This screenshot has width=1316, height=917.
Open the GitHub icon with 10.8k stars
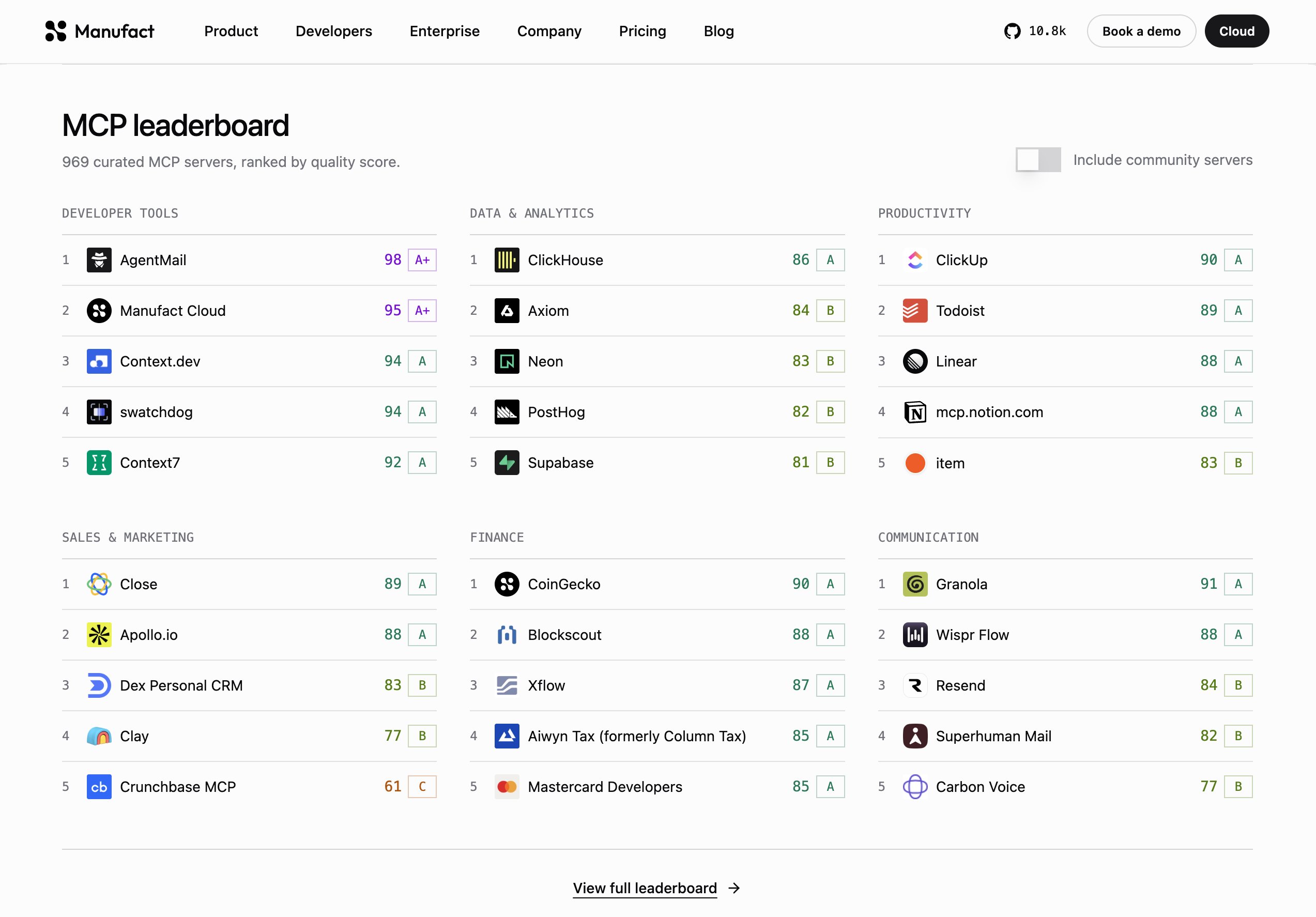tap(1035, 31)
